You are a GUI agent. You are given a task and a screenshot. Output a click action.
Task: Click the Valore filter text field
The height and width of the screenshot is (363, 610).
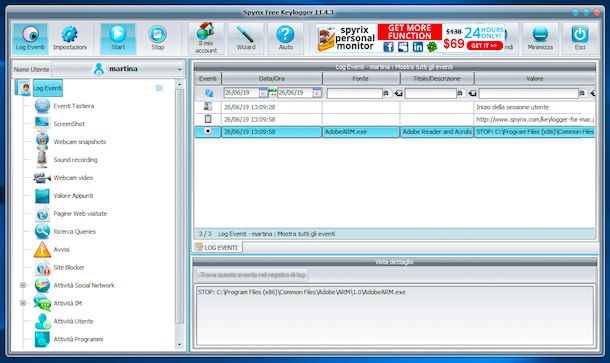pyautogui.click(x=528, y=93)
